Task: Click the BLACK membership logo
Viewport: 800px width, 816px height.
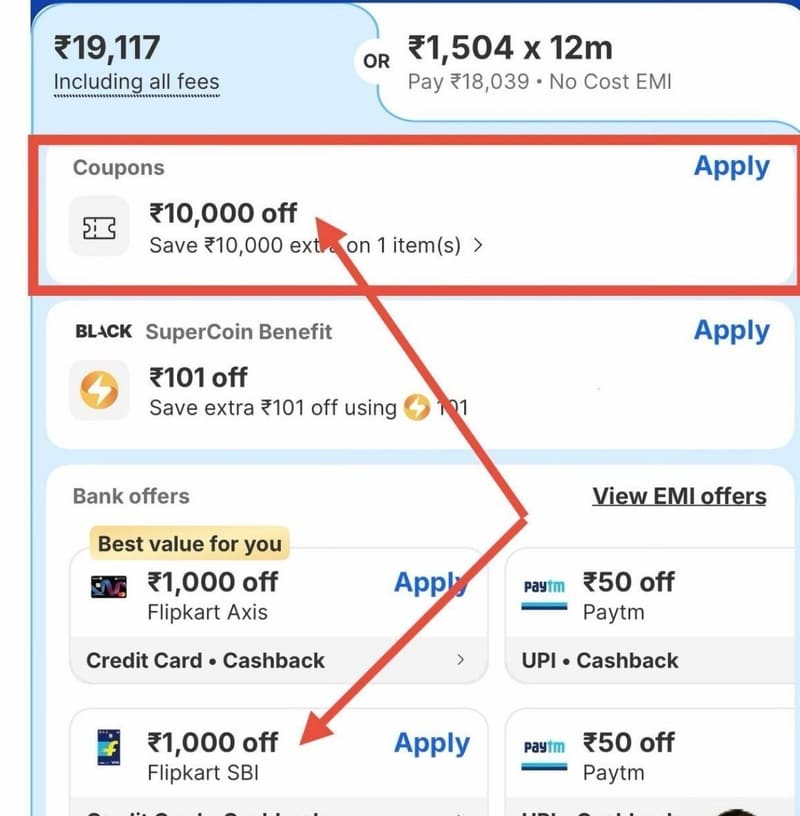Action: (104, 331)
